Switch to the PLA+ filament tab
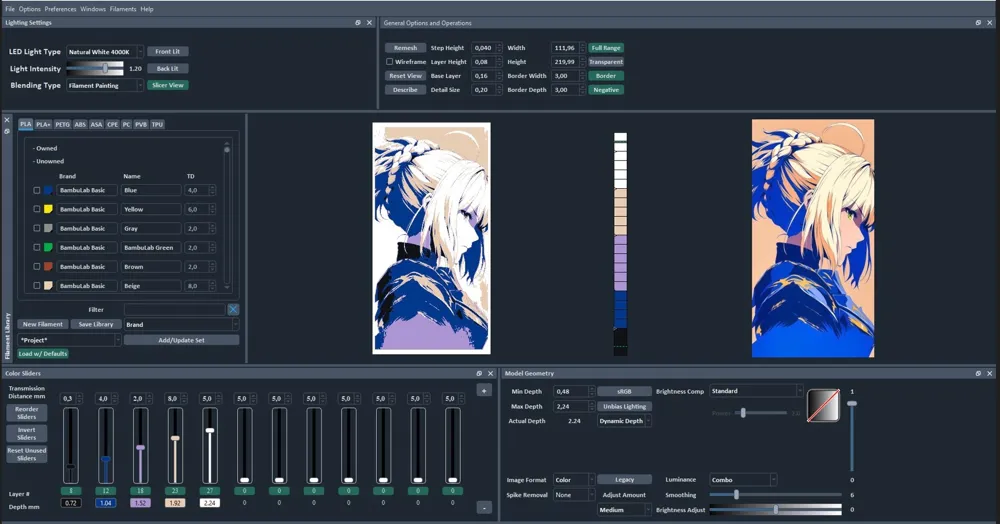The width and height of the screenshot is (1000, 524). [x=43, y=124]
